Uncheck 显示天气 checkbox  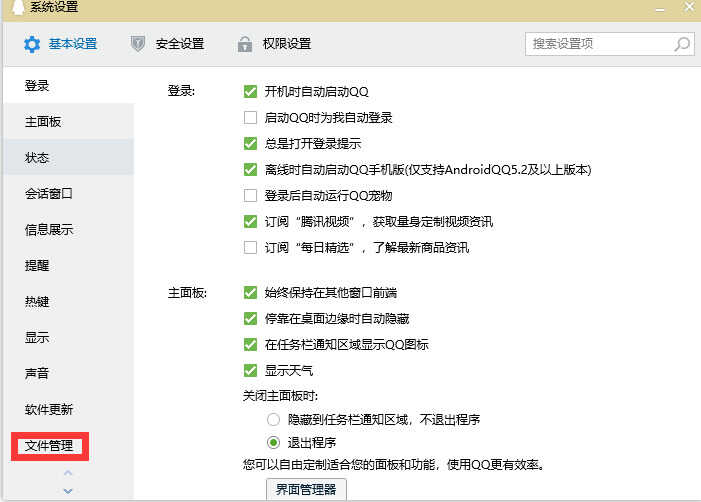coord(250,371)
